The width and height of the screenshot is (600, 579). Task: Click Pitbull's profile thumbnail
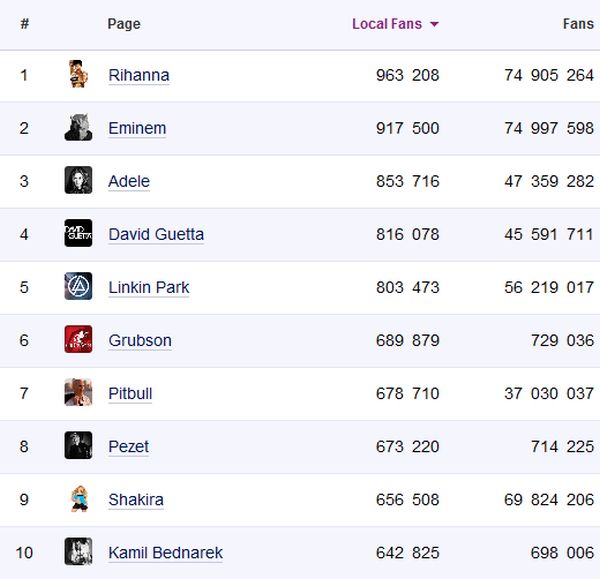78,393
